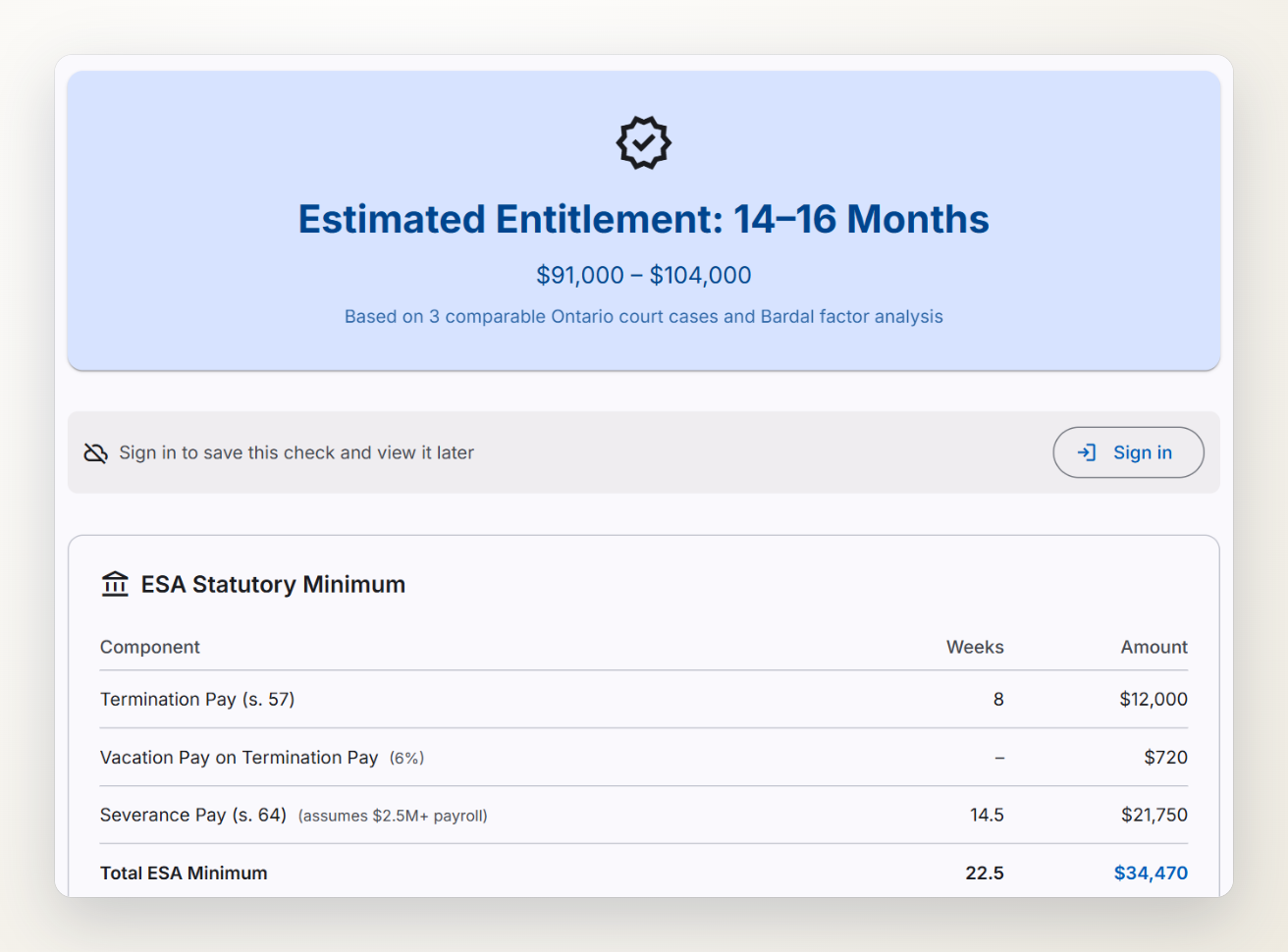The width and height of the screenshot is (1288, 952).
Task: Click the '22.5' total weeks value
Action: tap(985, 873)
